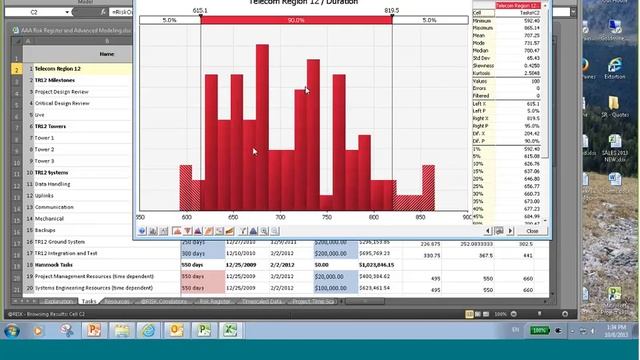Switch to the Timescaled Data sheet tab
The image size is (640, 360).
(262, 301)
